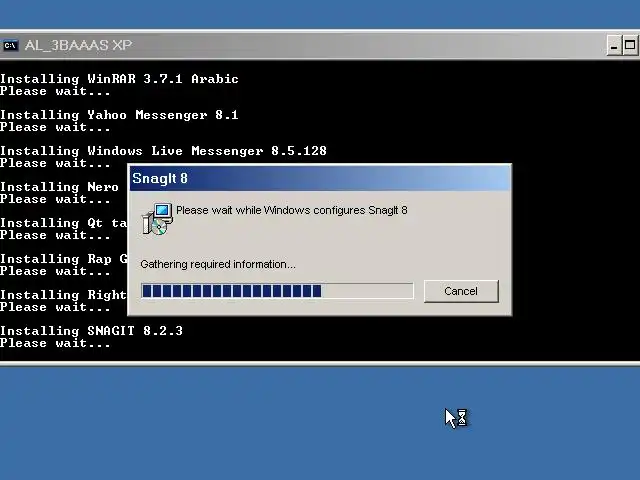The image size is (640, 480).
Task: Click 'Installing SNAGIT 8.2.3' console line
Action: coord(91,331)
